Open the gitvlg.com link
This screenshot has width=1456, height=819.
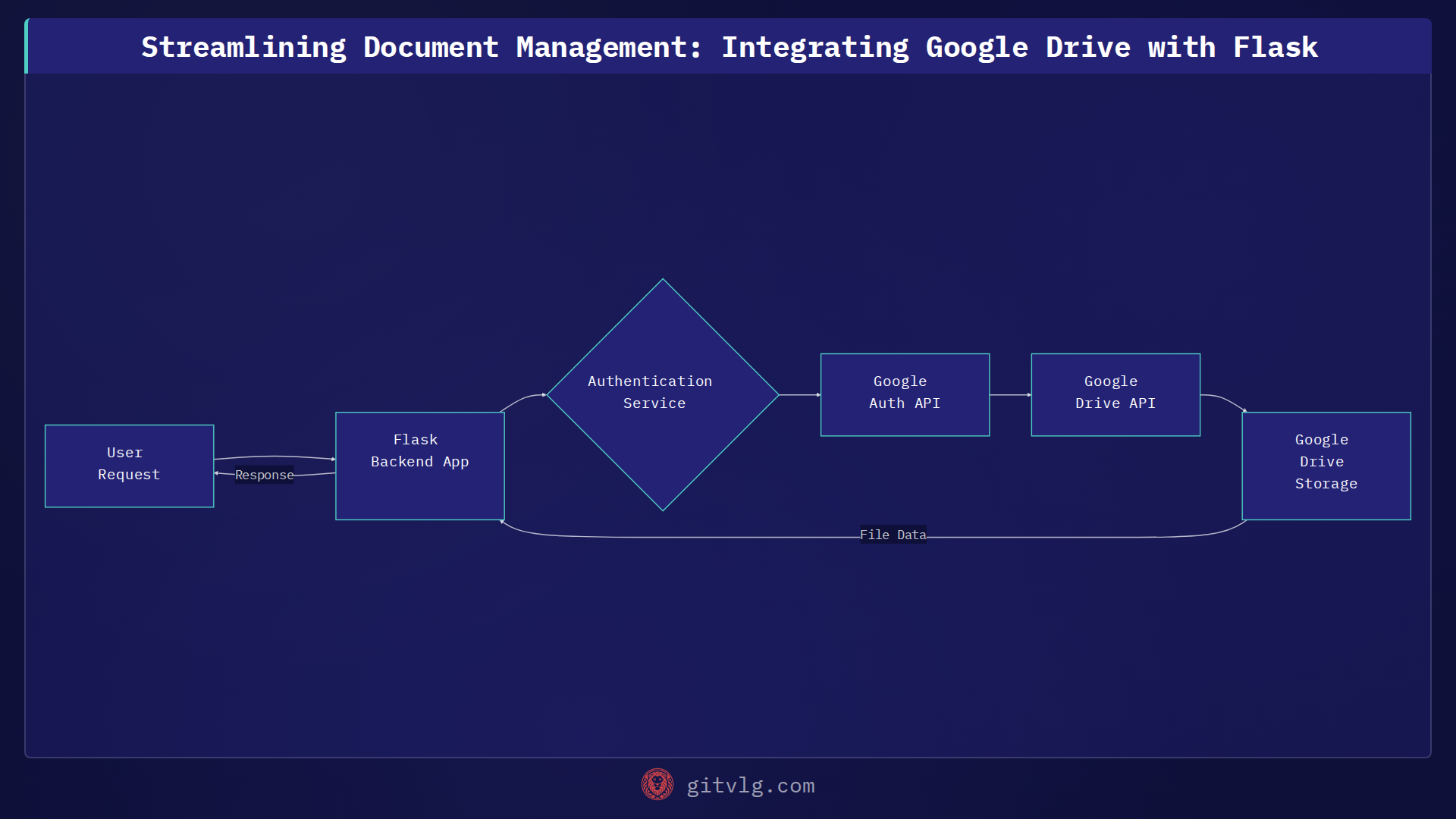(751, 786)
